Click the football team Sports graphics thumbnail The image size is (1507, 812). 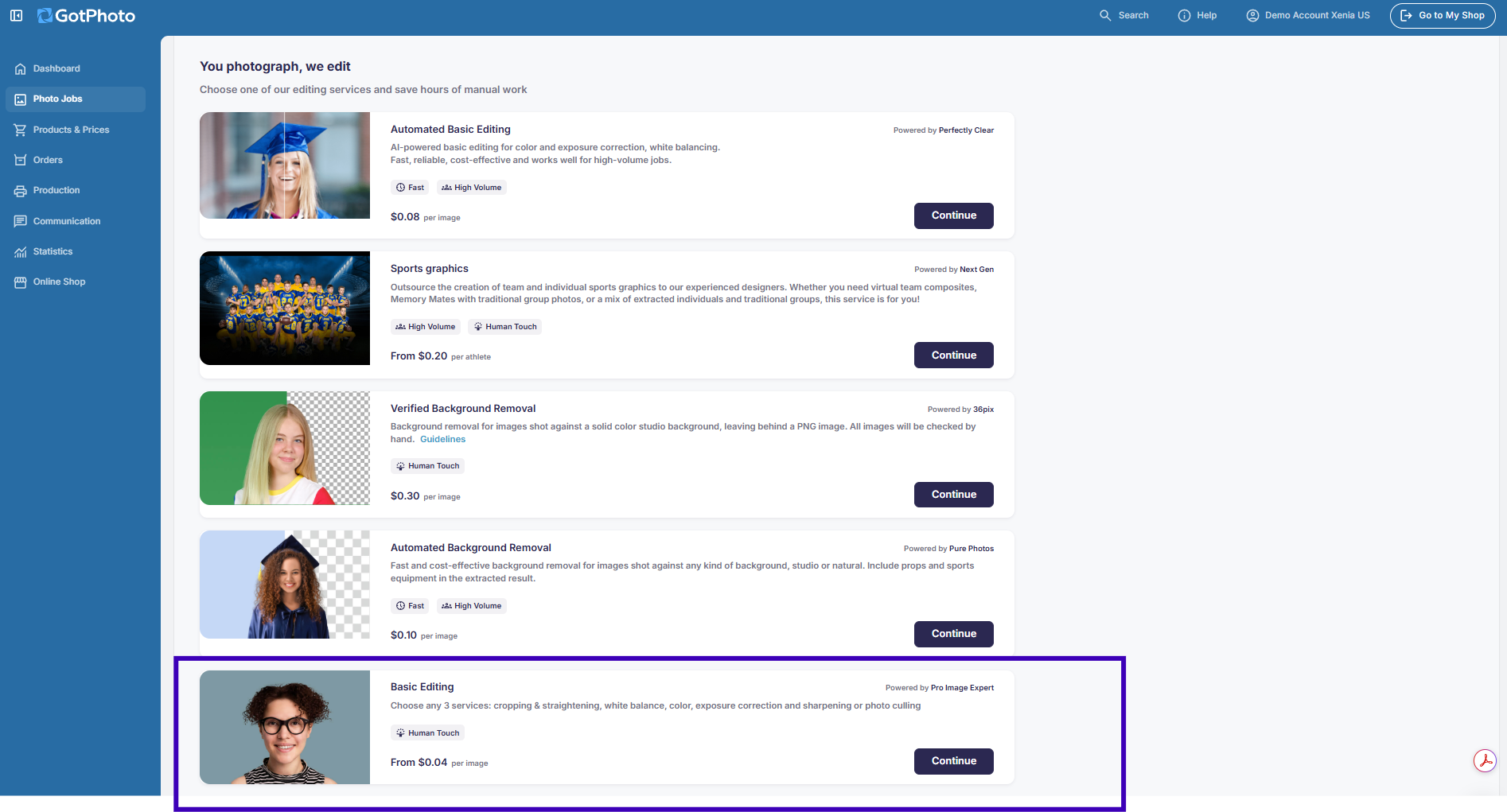point(285,308)
